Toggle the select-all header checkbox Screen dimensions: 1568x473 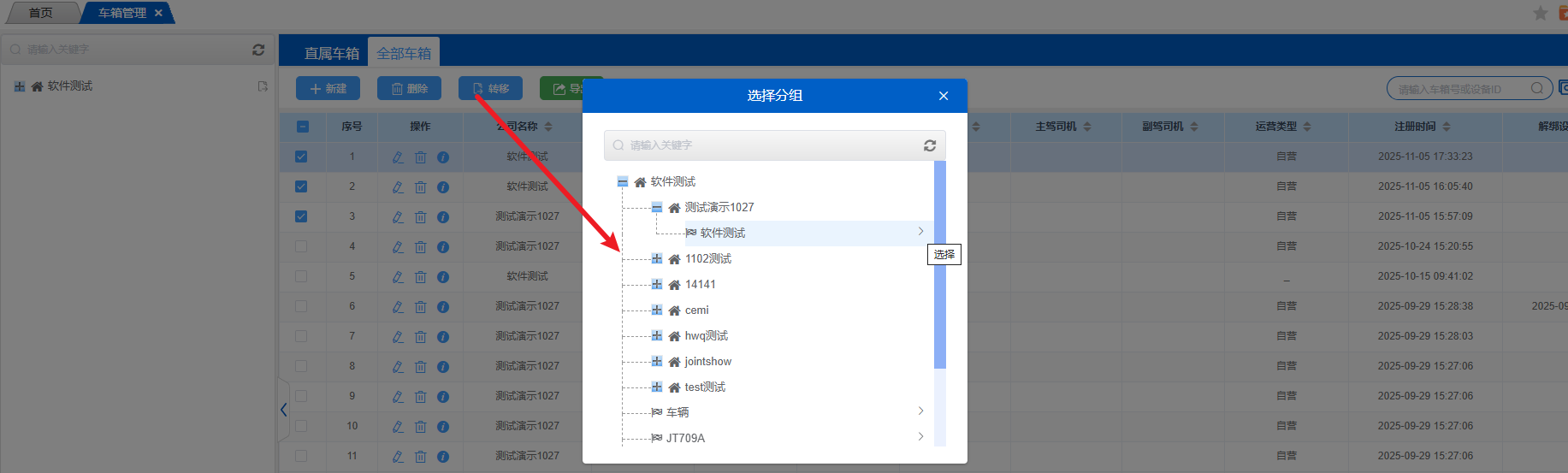click(302, 127)
